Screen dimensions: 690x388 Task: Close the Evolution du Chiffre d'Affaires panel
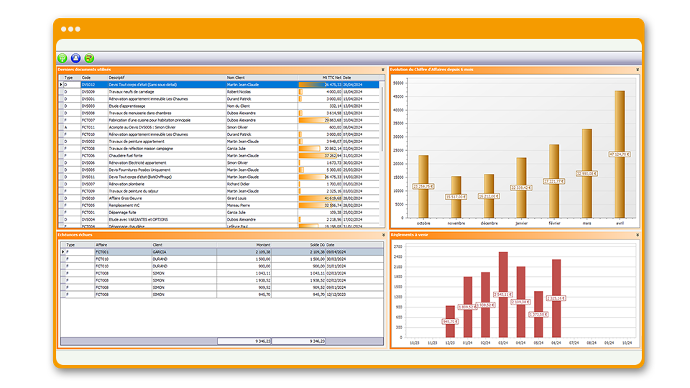click(x=638, y=70)
